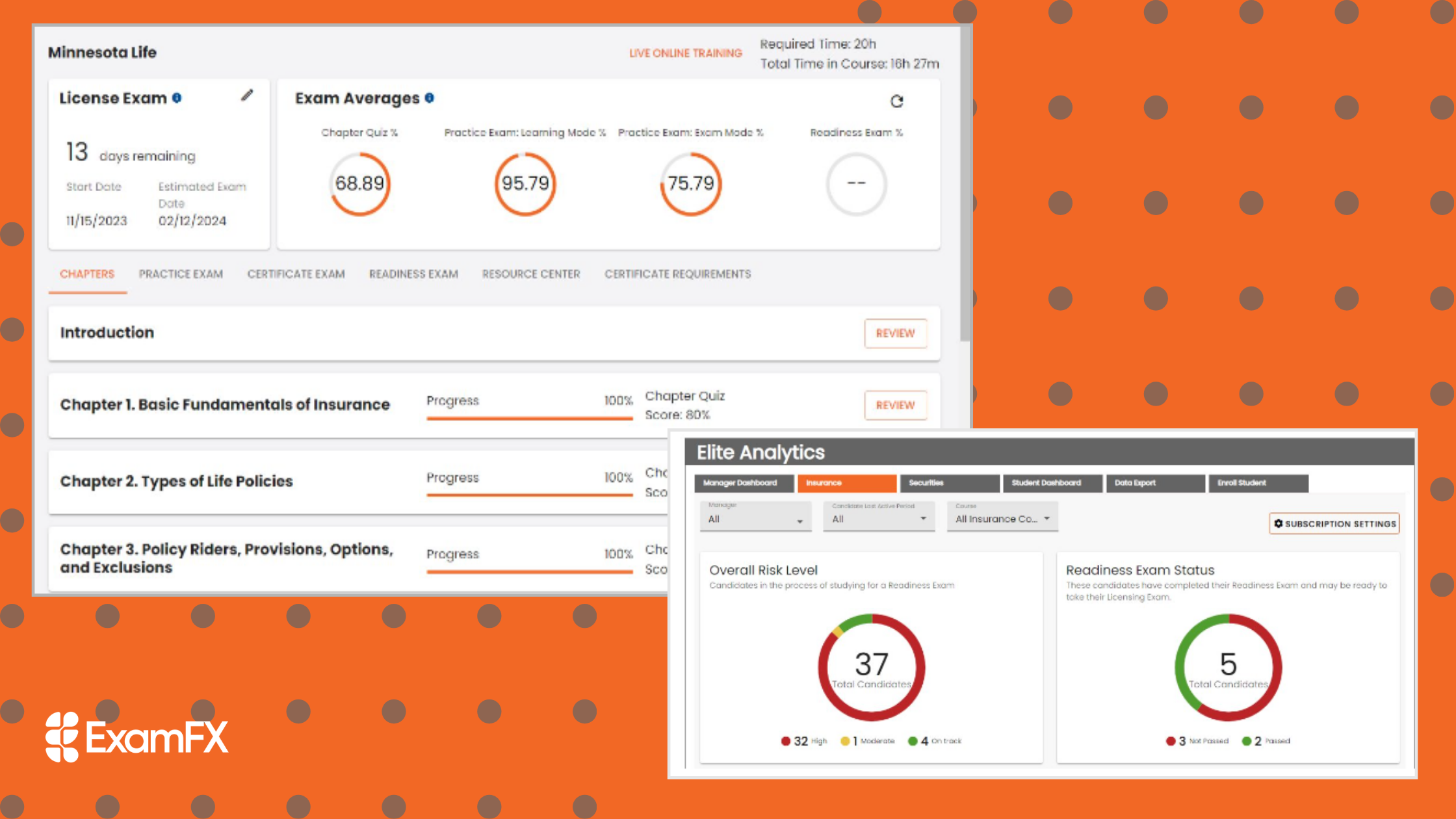Screen dimensions: 1456x819
Task: Click the green Passed legend dot
Action: (1245, 740)
